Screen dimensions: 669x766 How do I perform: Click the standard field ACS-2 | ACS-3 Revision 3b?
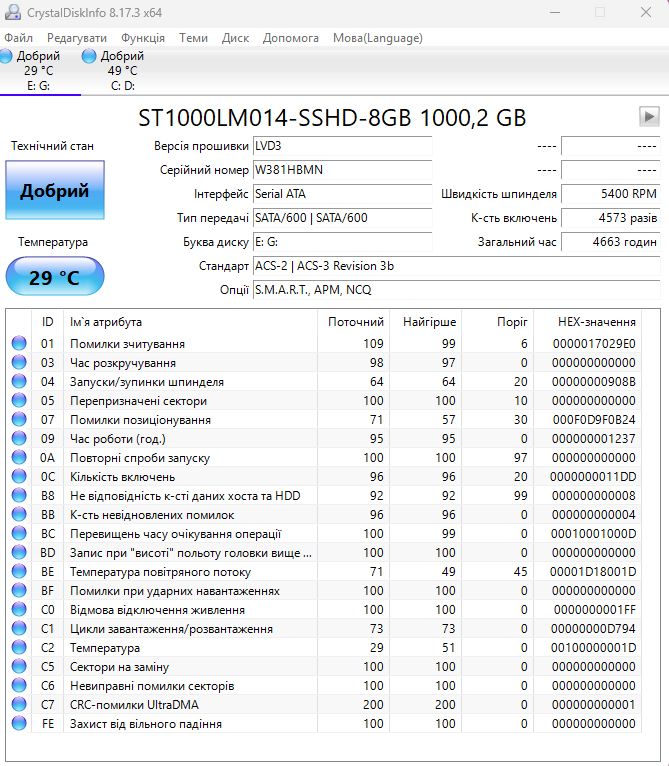[456, 266]
